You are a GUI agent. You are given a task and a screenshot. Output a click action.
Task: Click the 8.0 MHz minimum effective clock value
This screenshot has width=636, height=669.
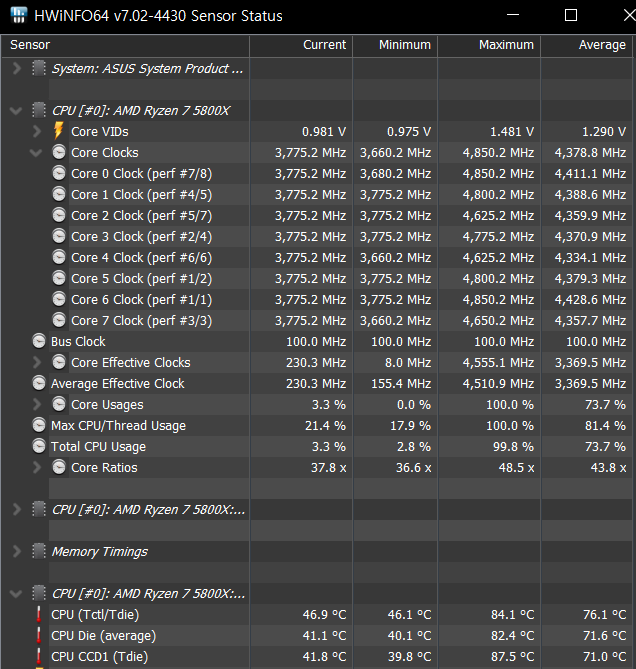[408, 363]
